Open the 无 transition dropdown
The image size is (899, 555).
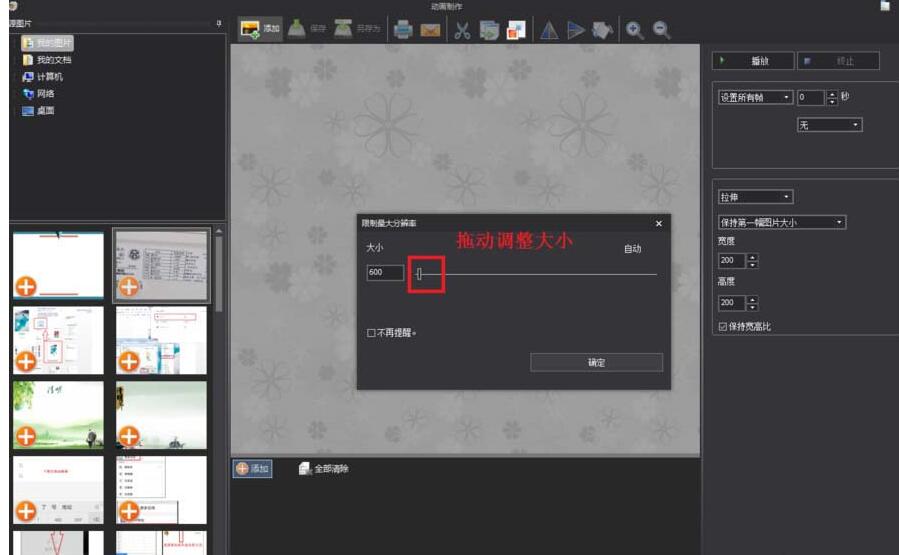point(830,125)
